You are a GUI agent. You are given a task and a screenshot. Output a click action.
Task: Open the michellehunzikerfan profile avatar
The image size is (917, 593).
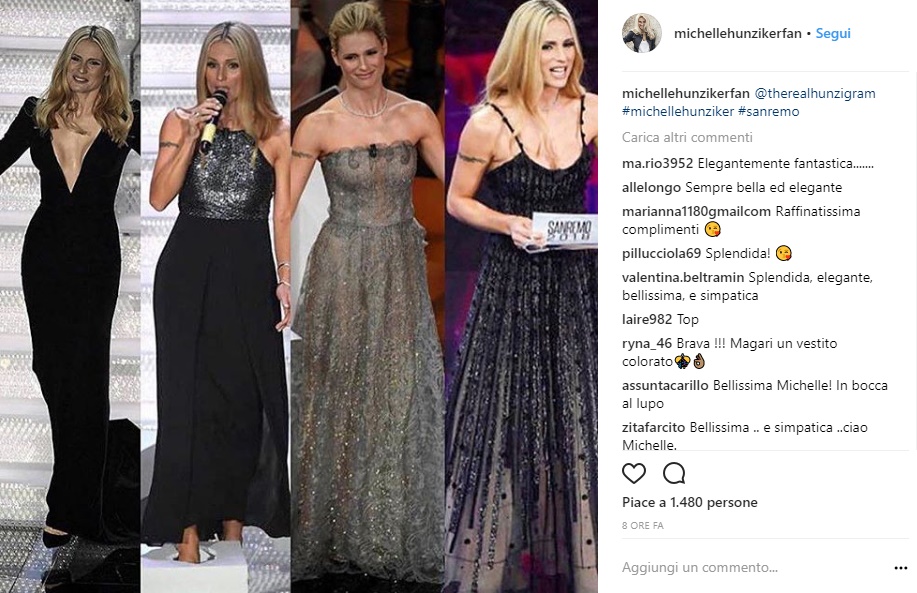[x=642, y=33]
